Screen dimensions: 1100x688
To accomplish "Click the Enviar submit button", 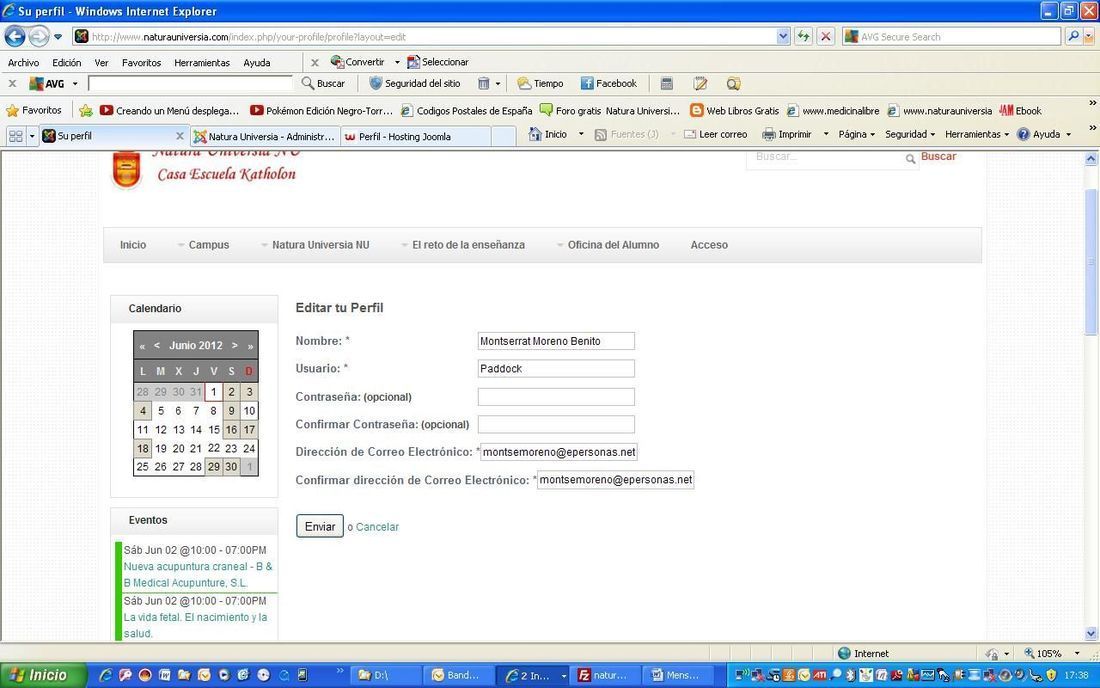I will [x=320, y=526].
